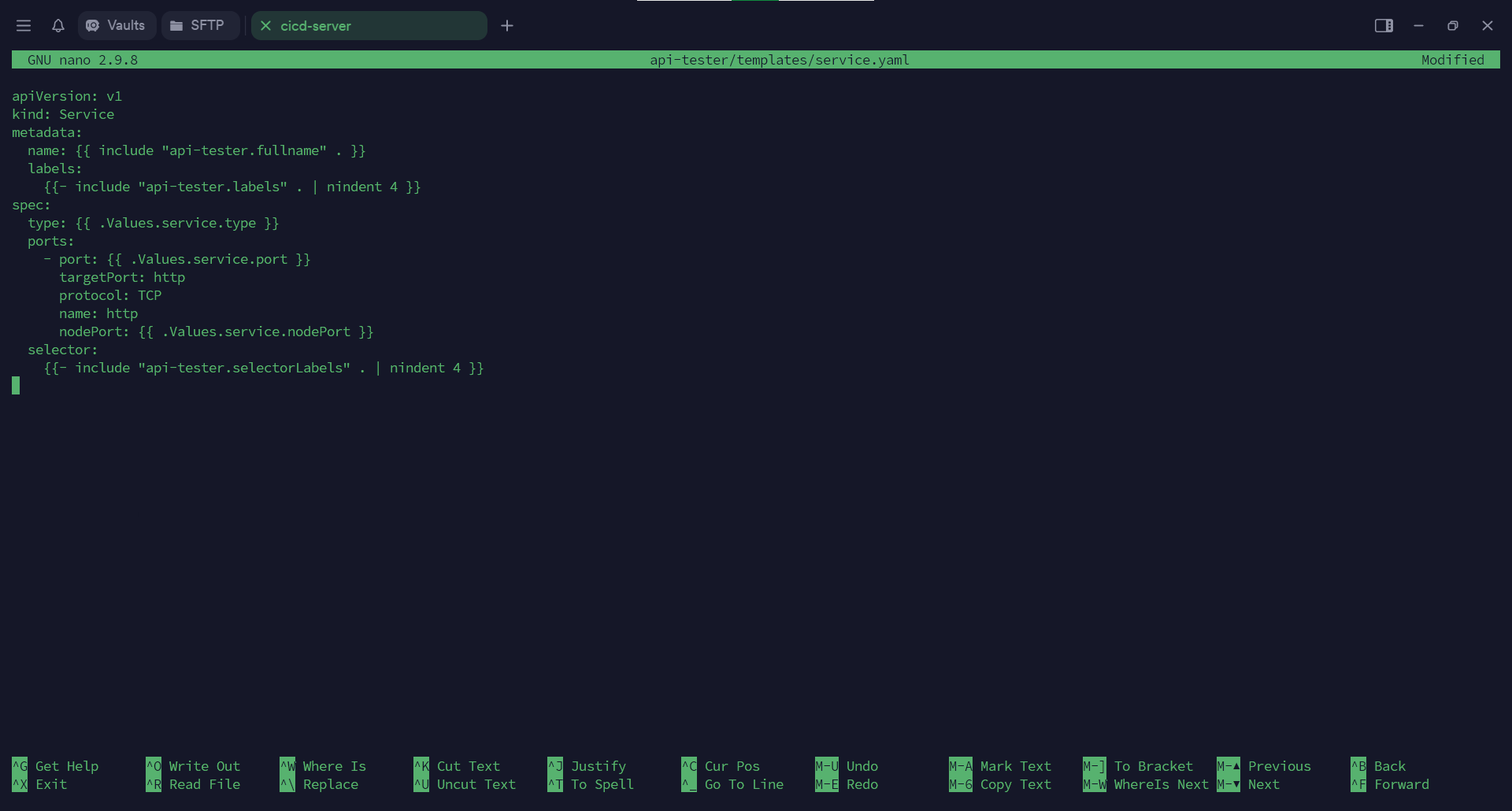Screen dimensions: 1512x811
Task: Click the 'spec:' line
Action: click(31, 205)
